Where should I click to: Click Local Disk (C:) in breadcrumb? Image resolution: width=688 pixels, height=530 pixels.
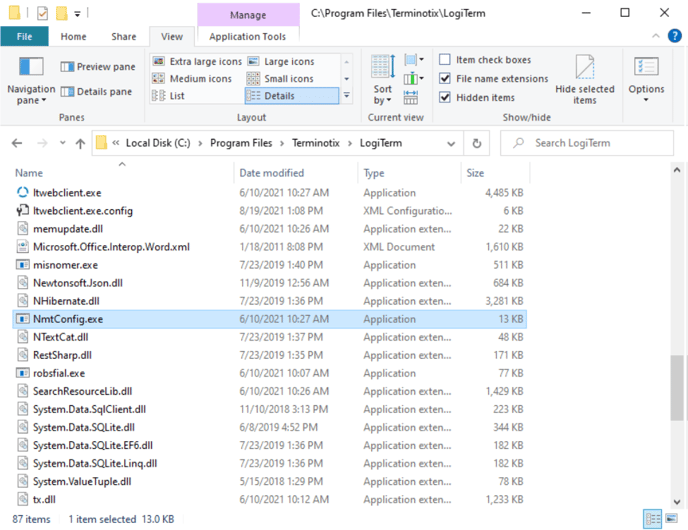pos(158,143)
